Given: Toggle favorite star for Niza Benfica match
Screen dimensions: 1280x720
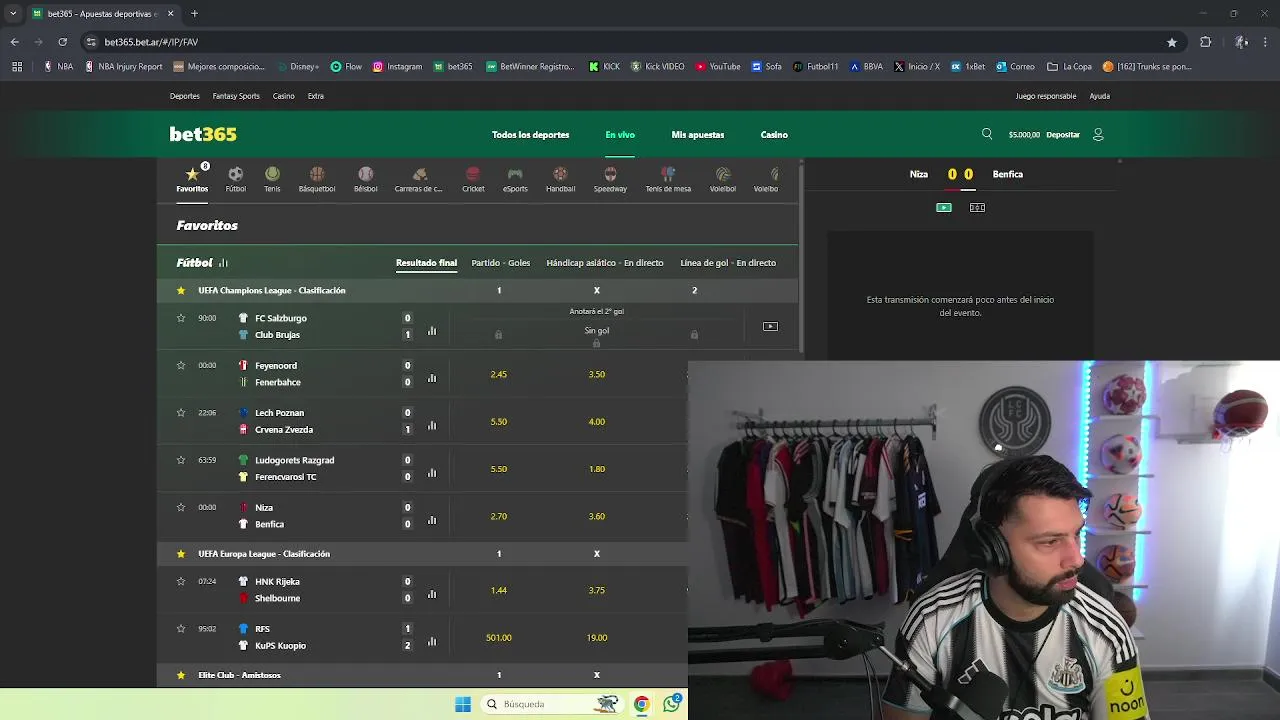Looking at the screenshot, I should [x=181, y=507].
